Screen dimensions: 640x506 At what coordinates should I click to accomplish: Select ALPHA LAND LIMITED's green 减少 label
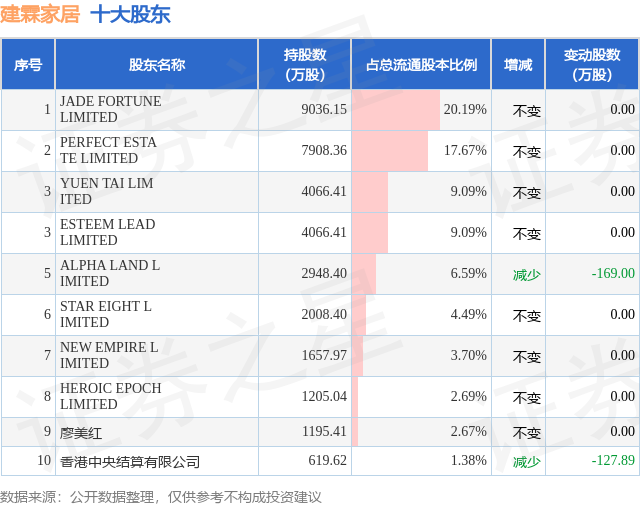(527, 275)
